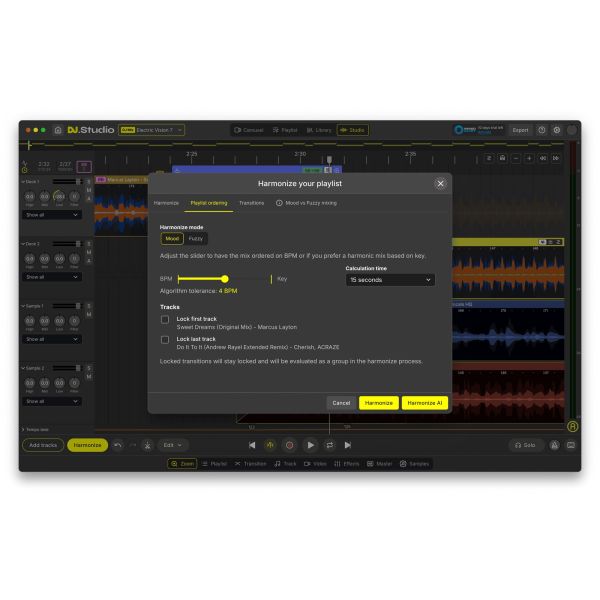Viewport: 600px width, 600px height.
Task: Toggle the yellow waveform sync button
Action: click(x=270, y=445)
